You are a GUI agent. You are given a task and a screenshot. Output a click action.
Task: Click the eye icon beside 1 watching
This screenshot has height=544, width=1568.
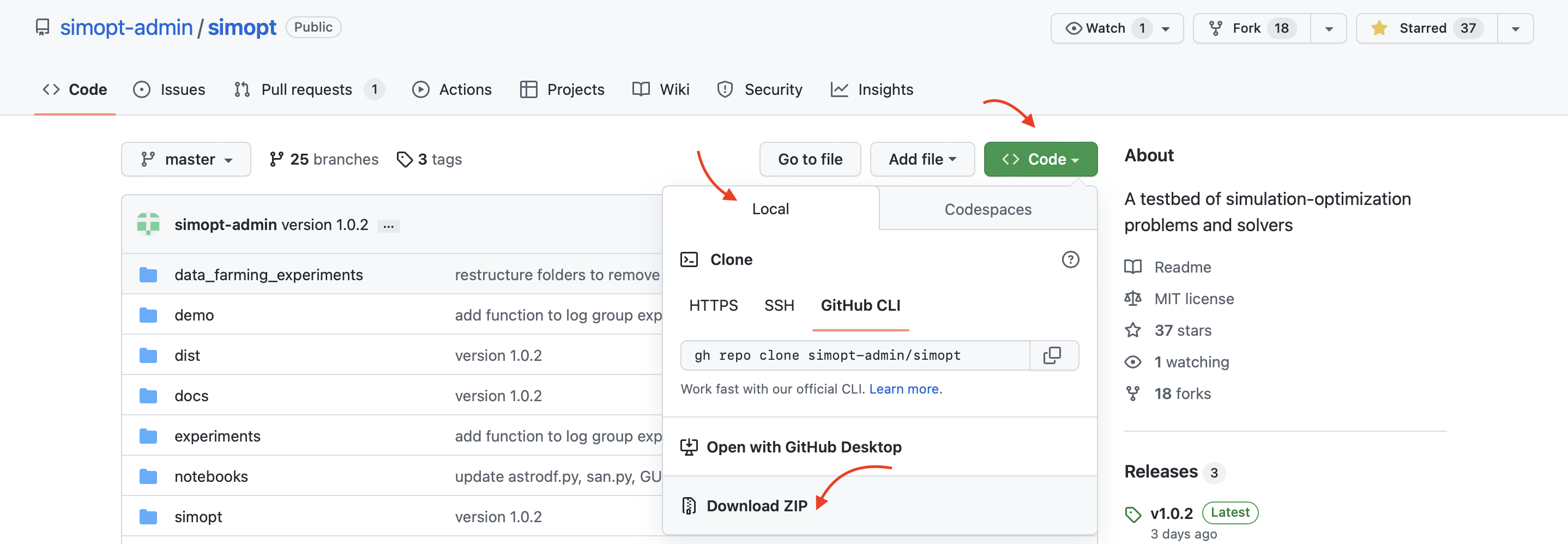click(x=1133, y=362)
